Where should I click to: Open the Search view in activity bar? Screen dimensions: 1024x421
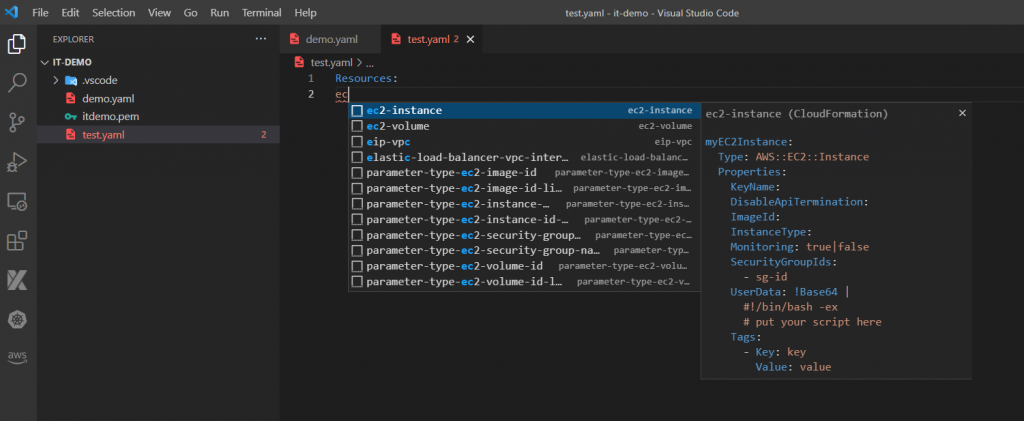17,83
